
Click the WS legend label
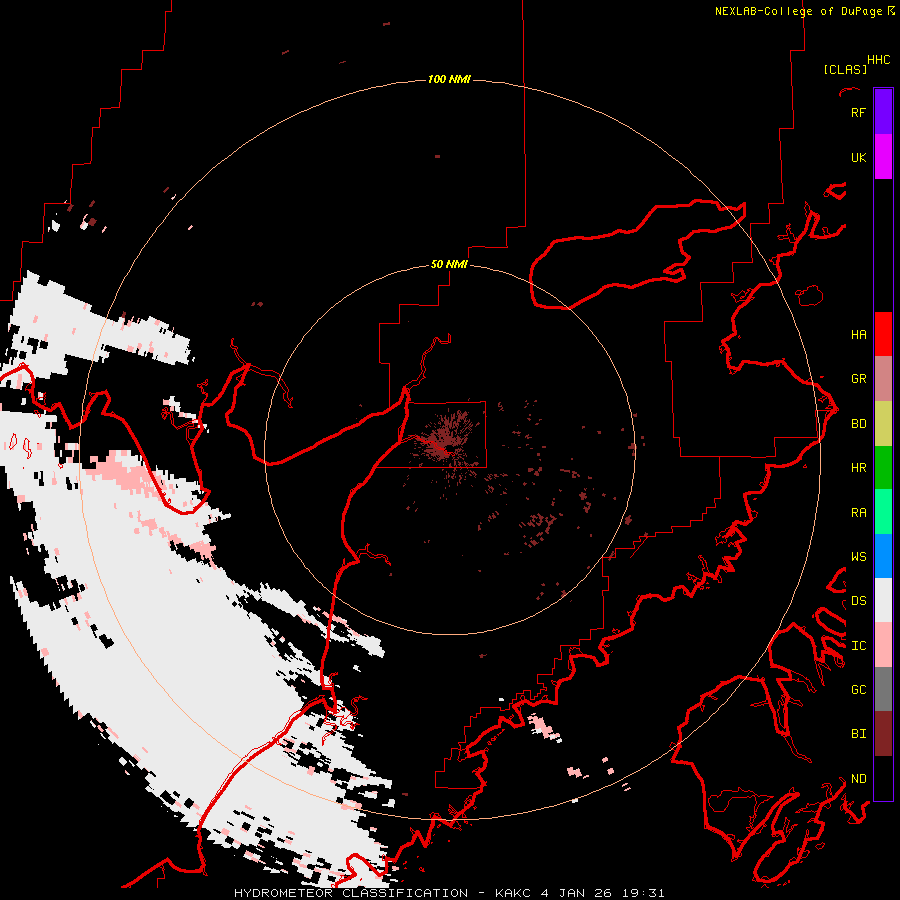[858, 556]
